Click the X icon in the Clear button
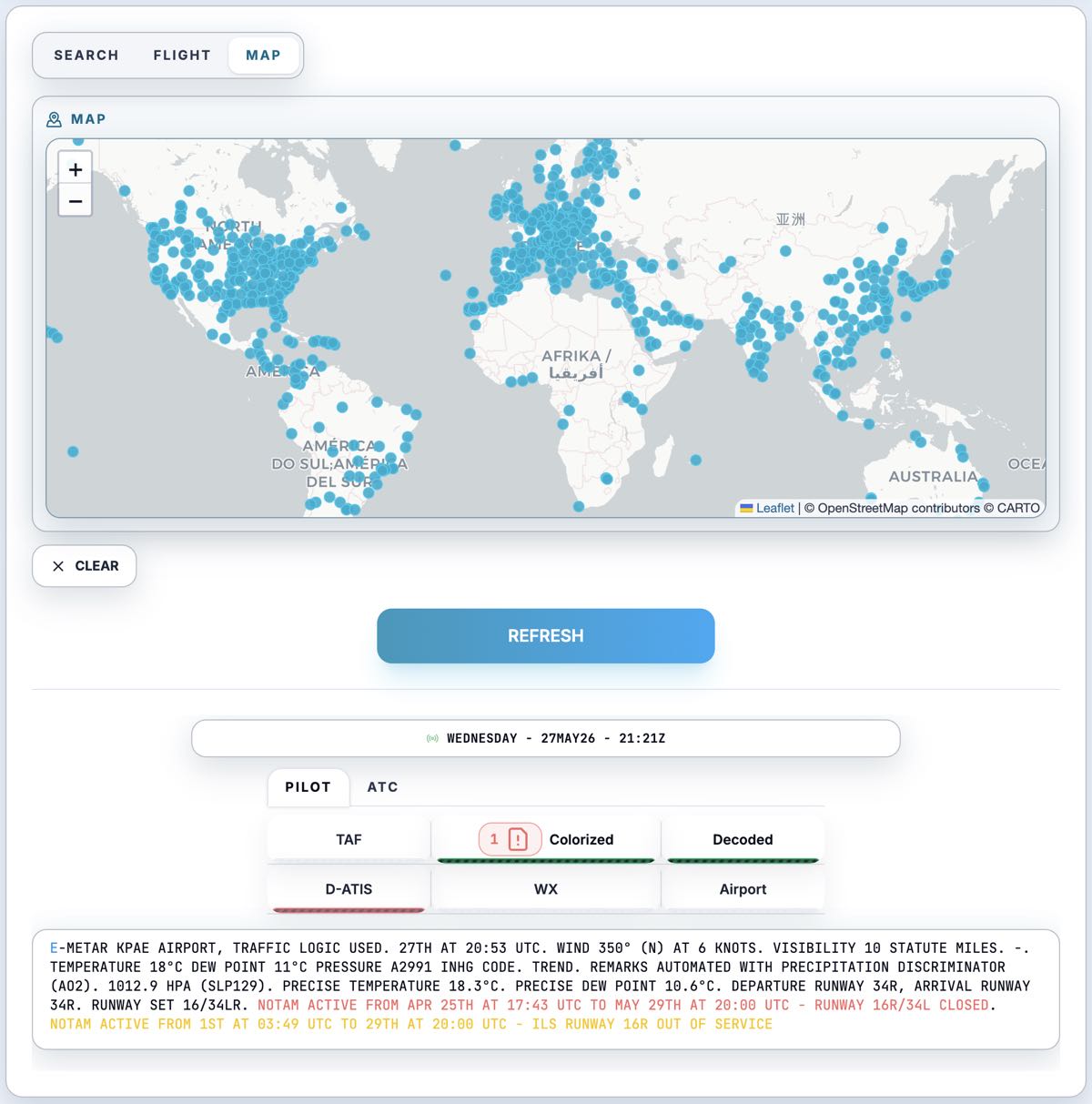The height and width of the screenshot is (1104, 1092). click(x=58, y=566)
